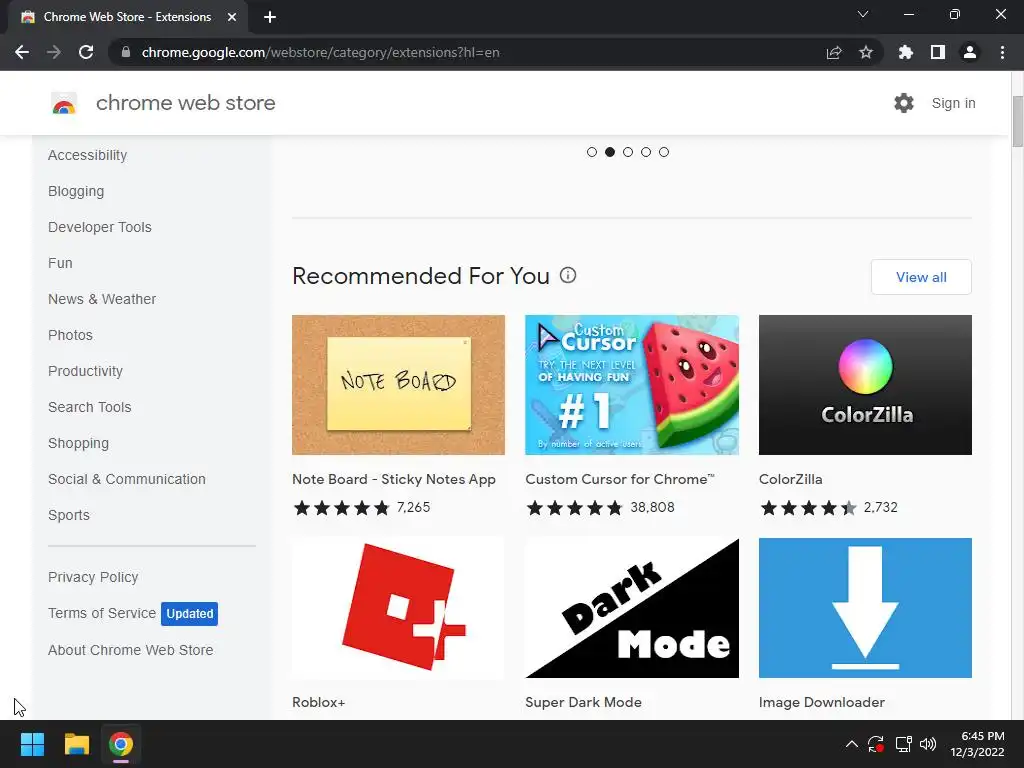Click the ColorZilla title text
This screenshot has height=768, width=1024.
click(790, 479)
